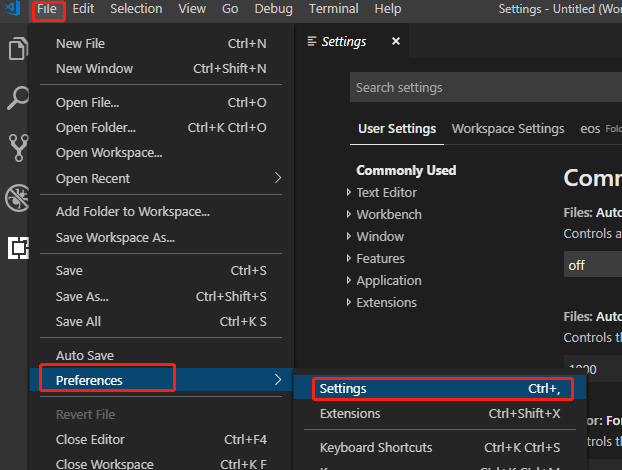Click the VS Code logo icon
622x470 pixels.
click(x=13, y=8)
